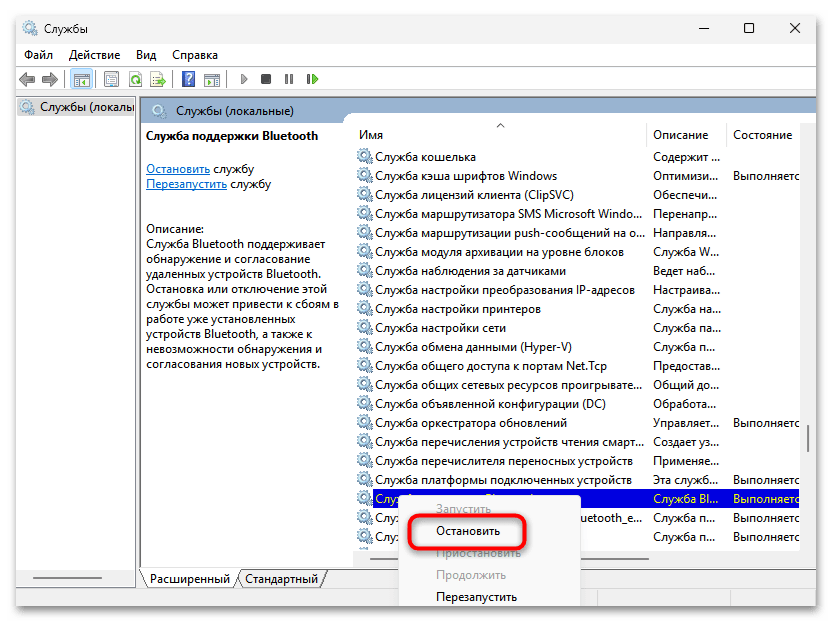
Task: Select Службы (локальные) node in left tree
Action: coord(77,107)
